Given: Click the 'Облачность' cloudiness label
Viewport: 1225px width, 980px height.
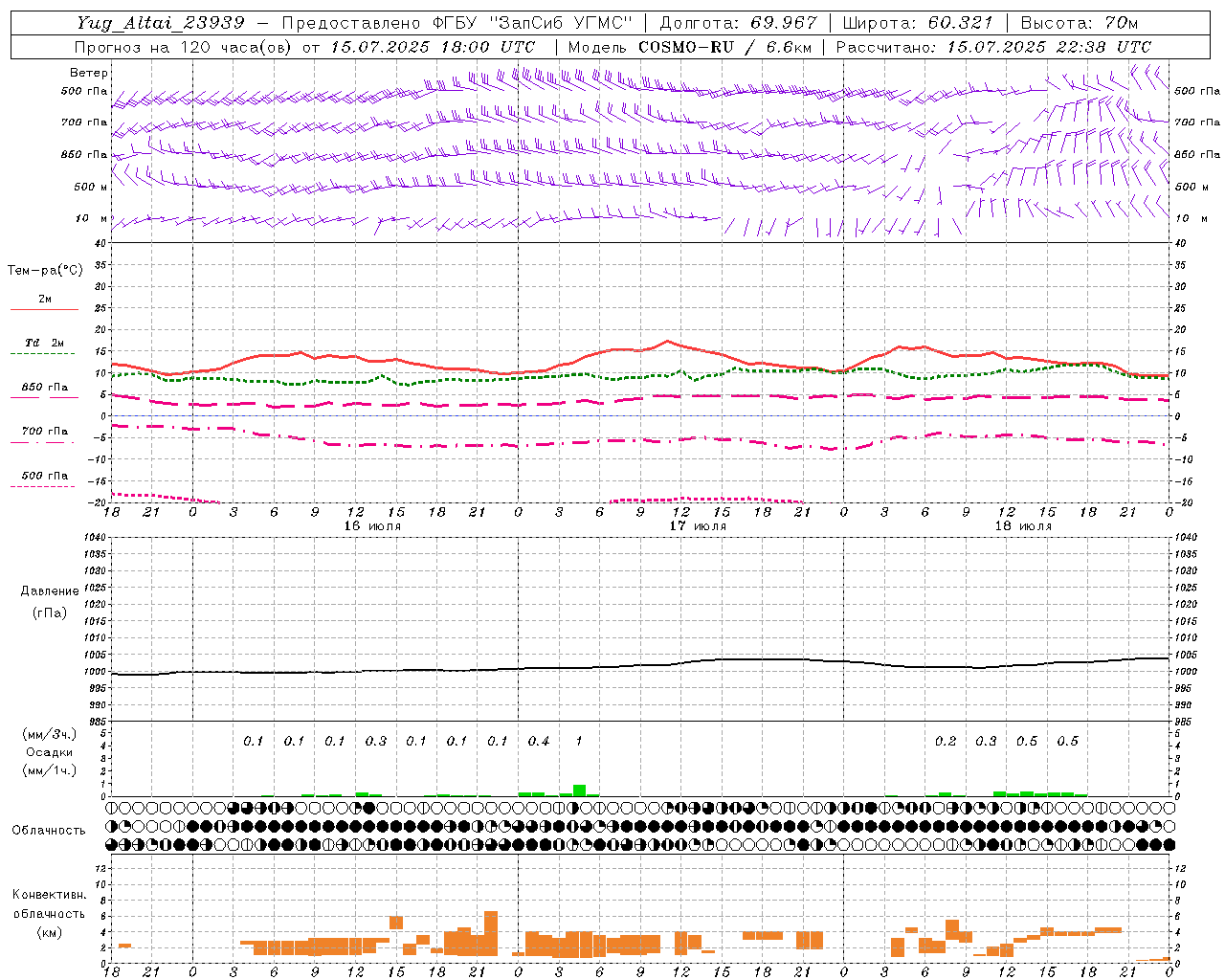Looking at the screenshot, I should (x=49, y=830).
